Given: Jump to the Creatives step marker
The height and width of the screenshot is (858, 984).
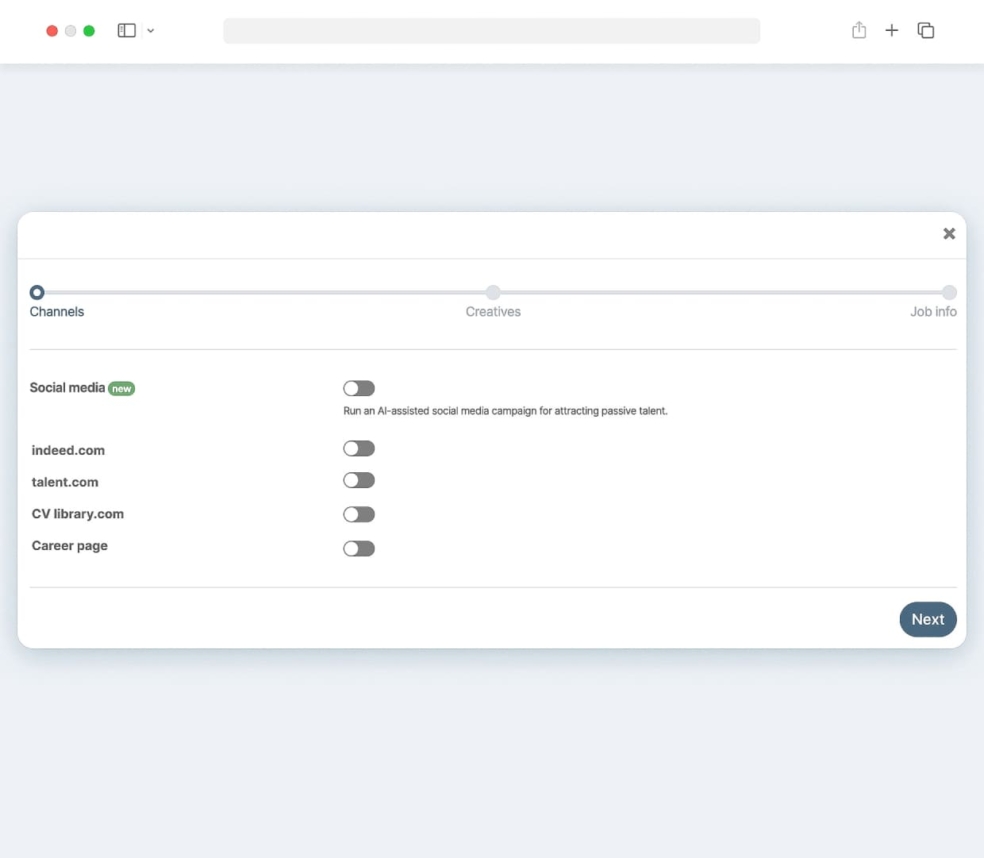Looking at the screenshot, I should [x=493, y=292].
